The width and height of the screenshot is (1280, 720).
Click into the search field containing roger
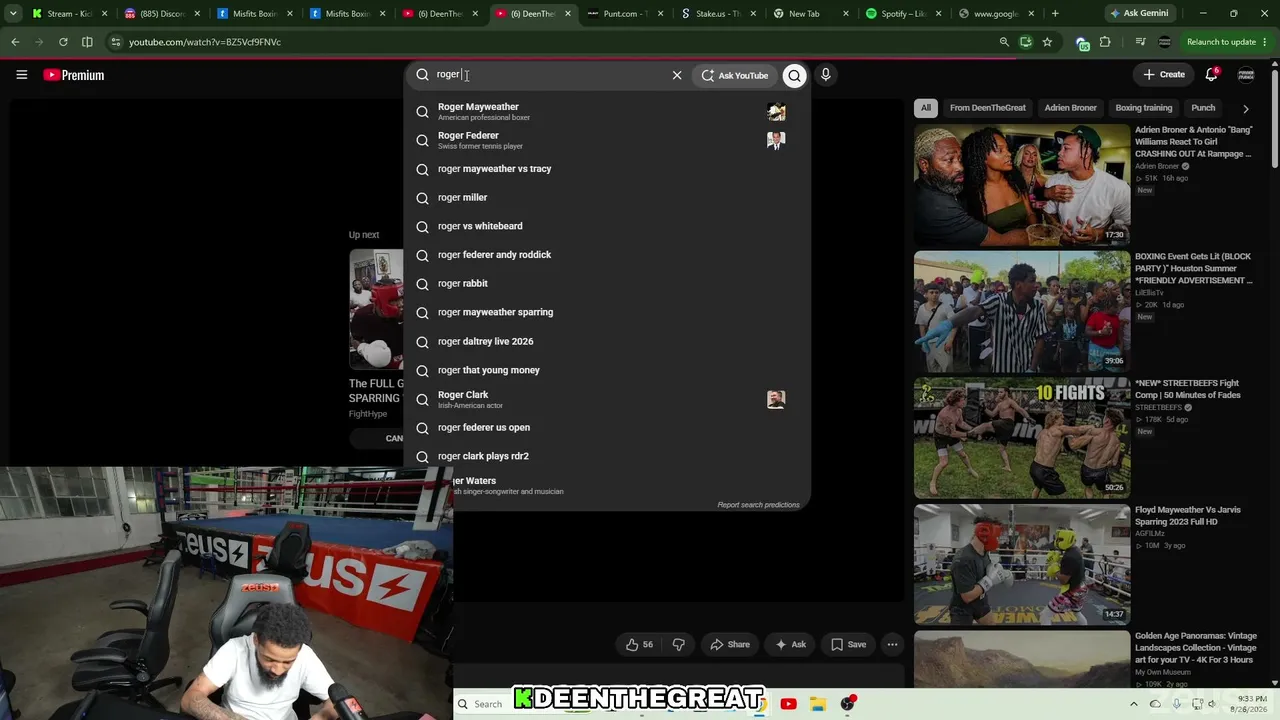point(550,75)
